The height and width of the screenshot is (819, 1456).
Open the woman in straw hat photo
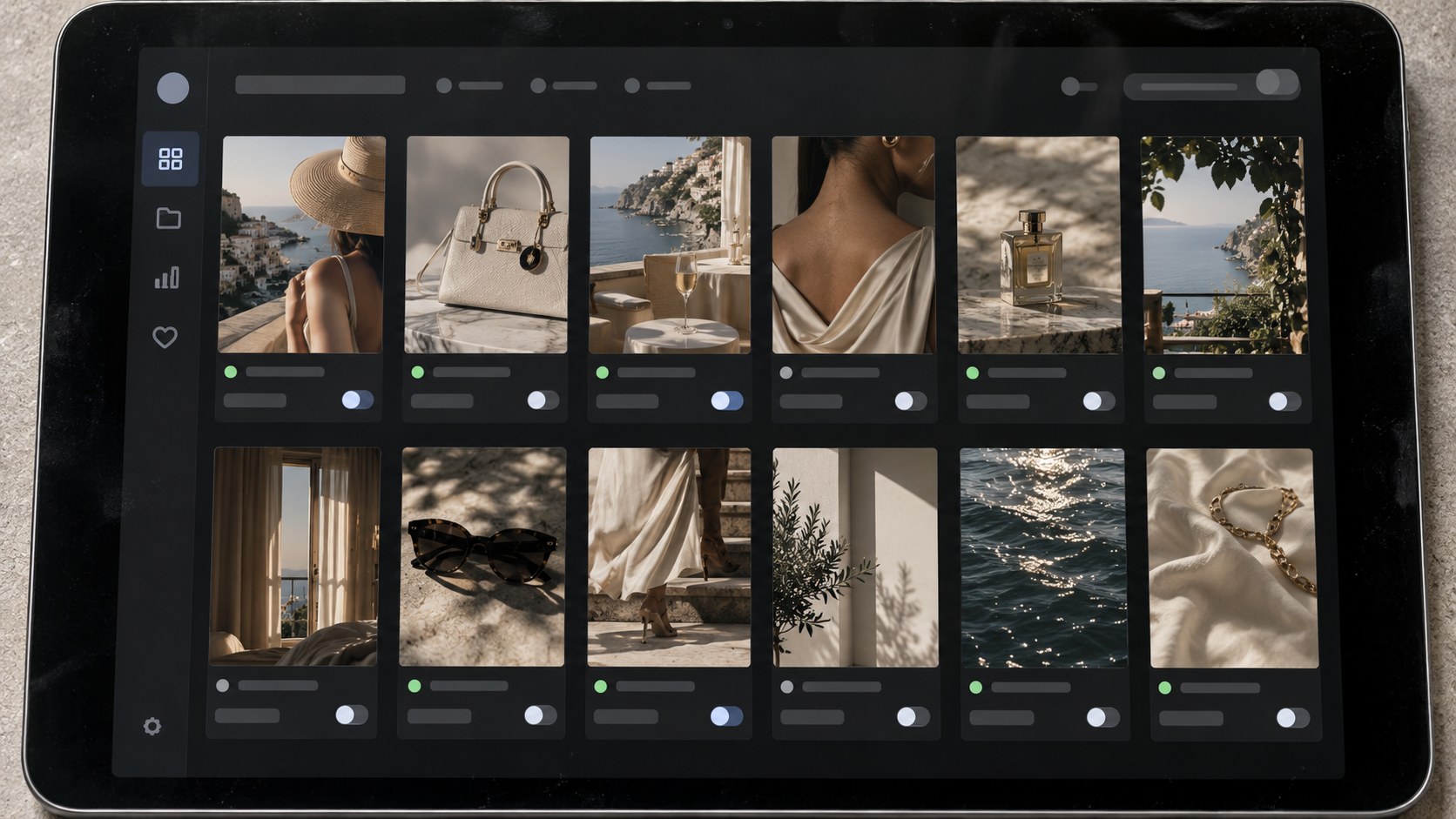click(301, 245)
